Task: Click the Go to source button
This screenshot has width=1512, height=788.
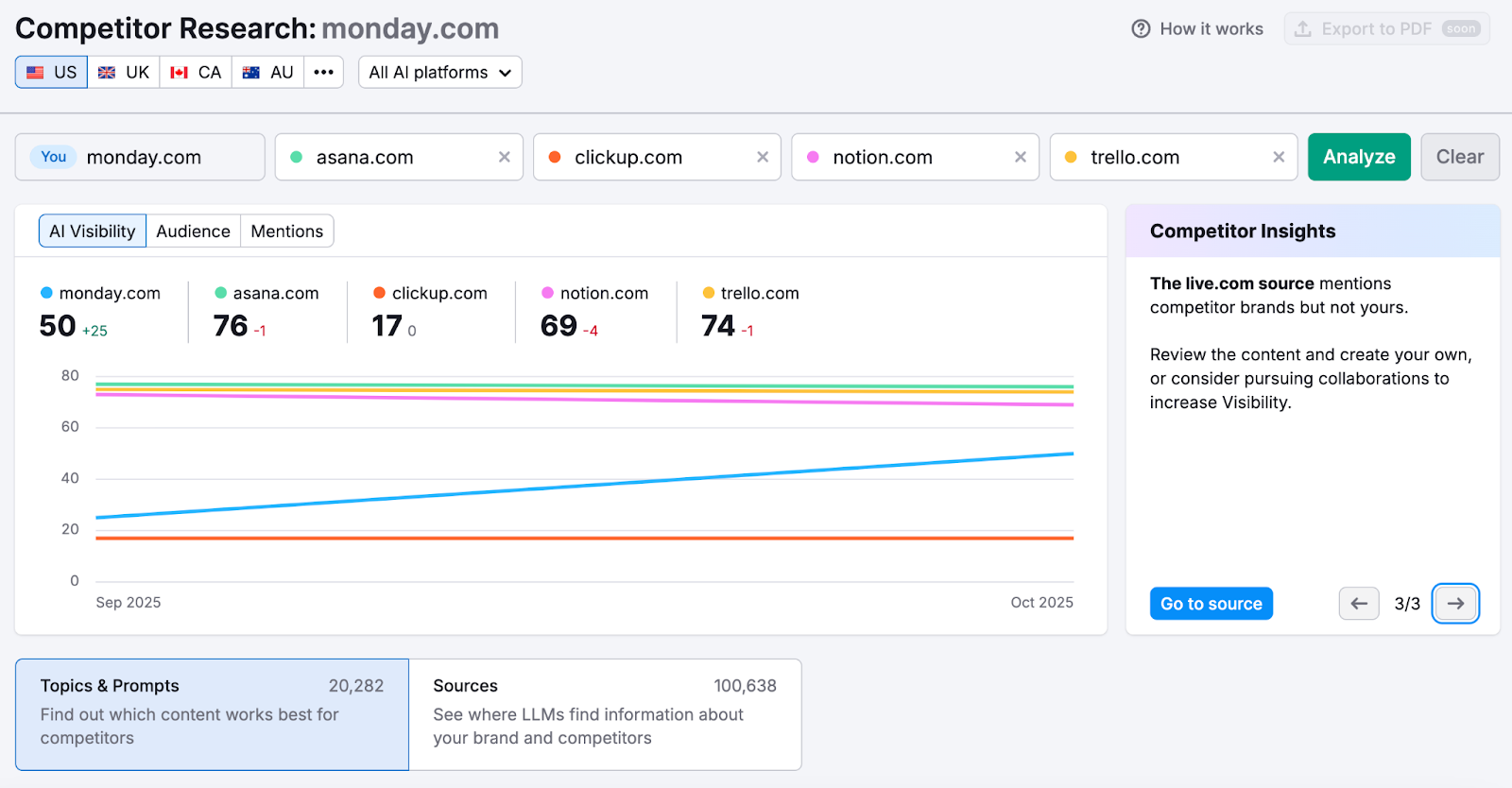Action: [x=1211, y=603]
